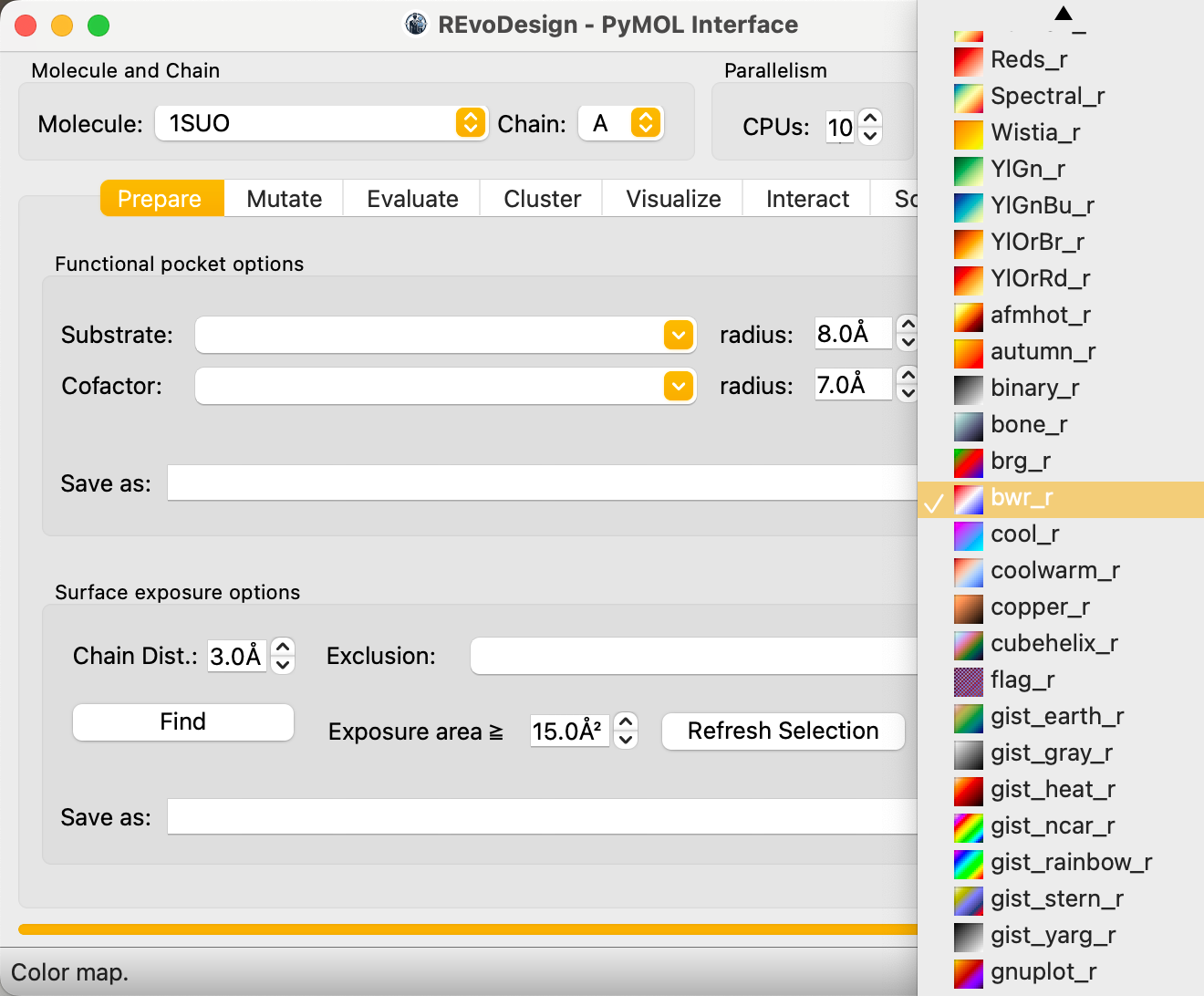Switch to the Mutate tab

(x=284, y=199)
